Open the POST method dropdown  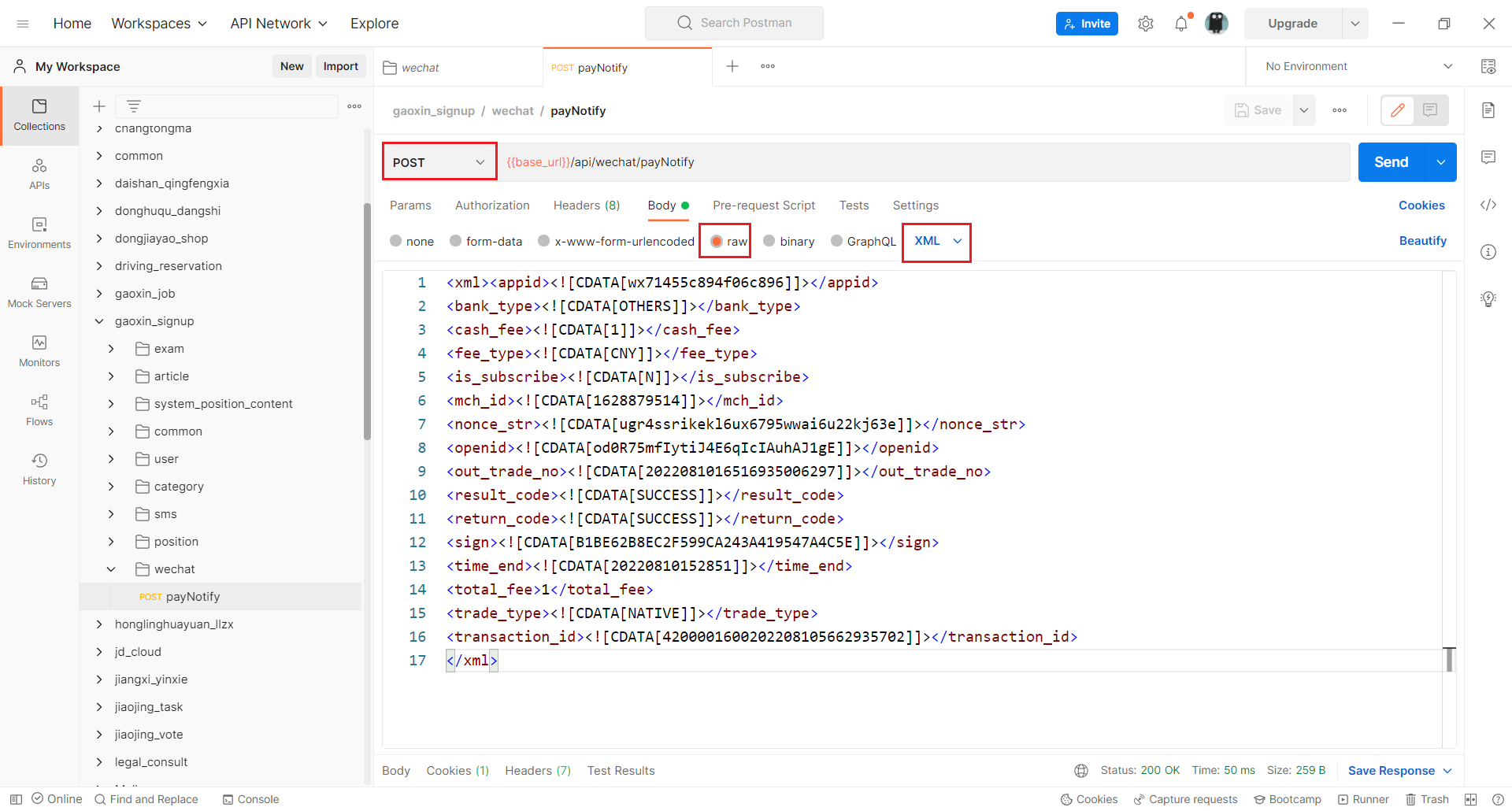439,162
